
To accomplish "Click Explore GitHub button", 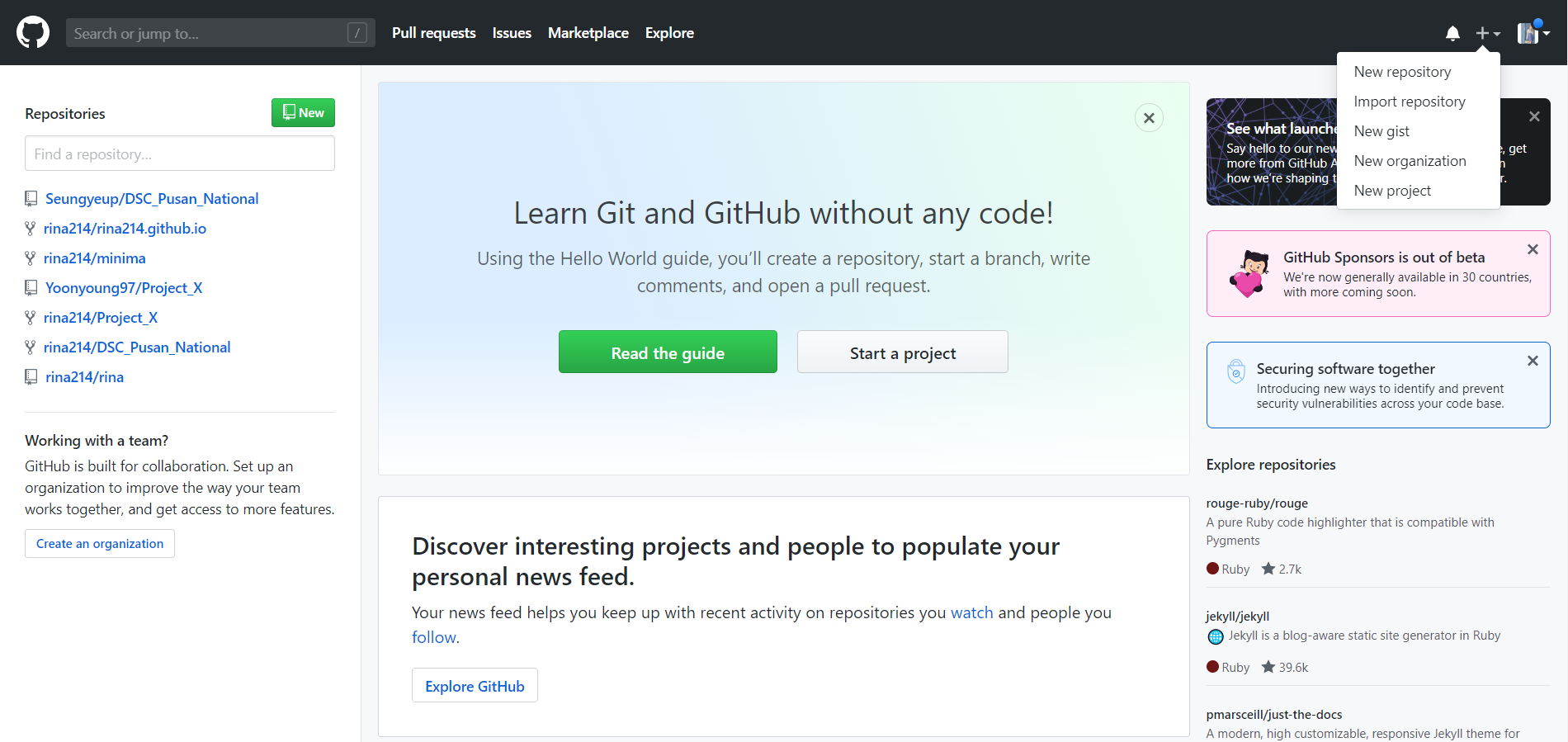I will [x=475, y=686].
